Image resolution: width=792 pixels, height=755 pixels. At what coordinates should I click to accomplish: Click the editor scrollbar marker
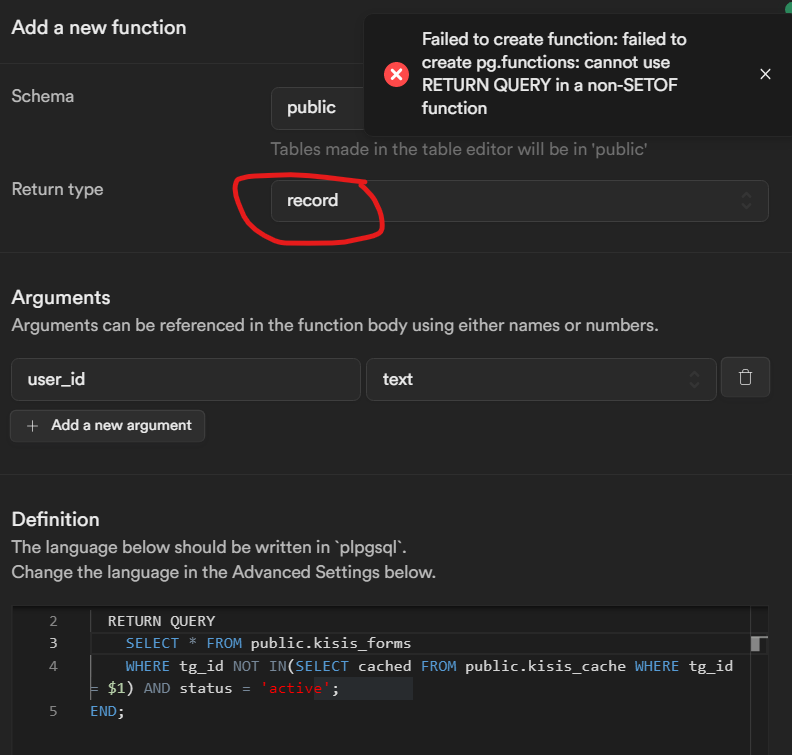click(758, 643)
